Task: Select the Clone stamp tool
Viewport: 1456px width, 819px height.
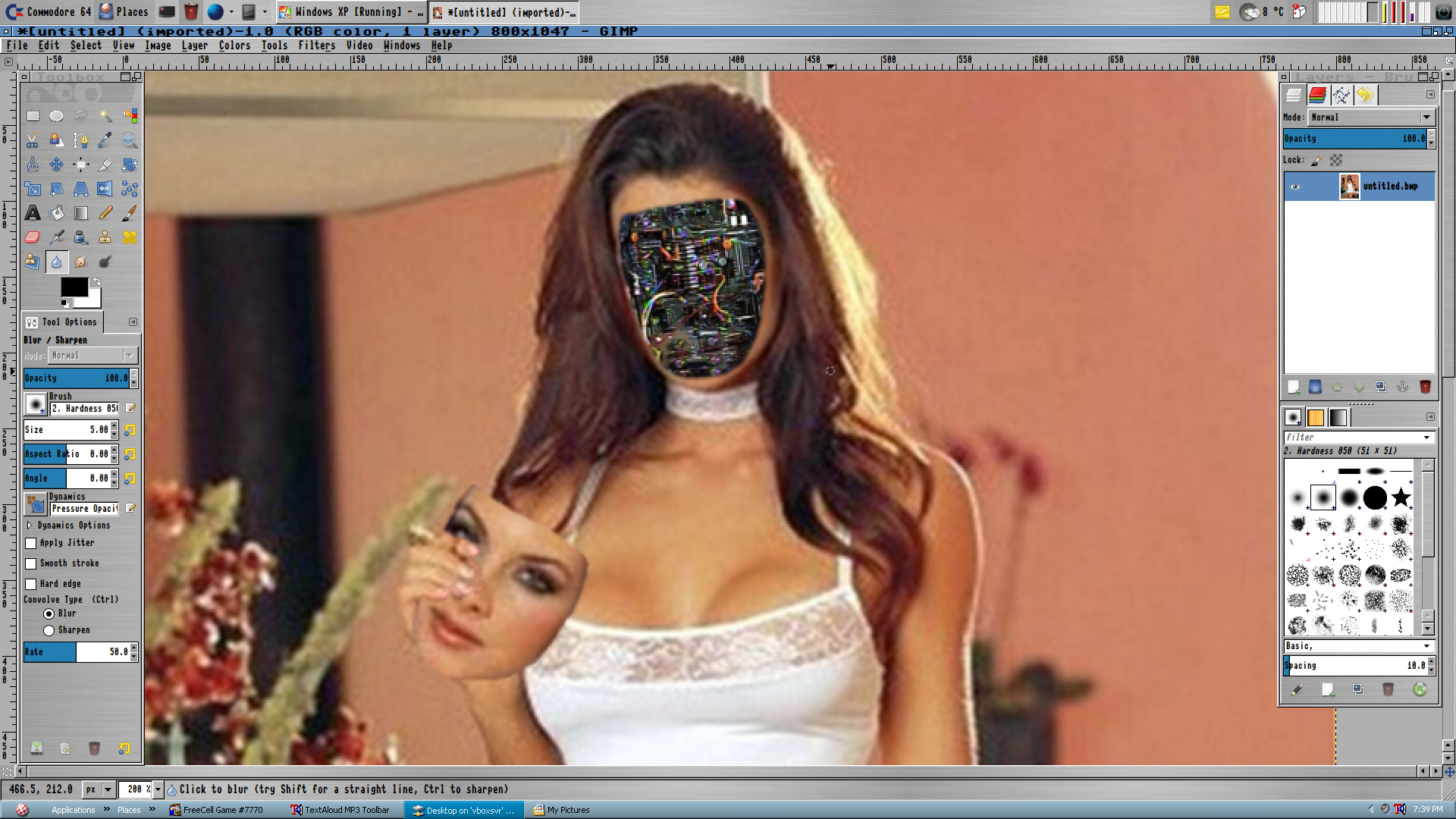Action: pyautogui.click(x=105, y=237)
